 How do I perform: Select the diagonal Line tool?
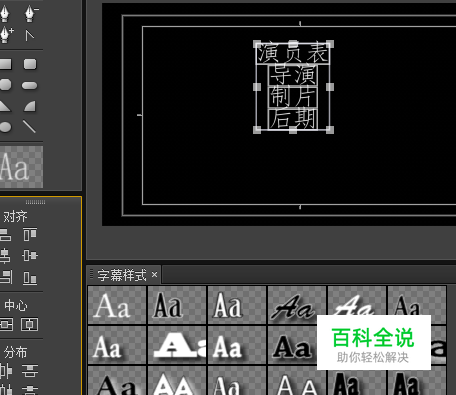(x=29, y=127)
